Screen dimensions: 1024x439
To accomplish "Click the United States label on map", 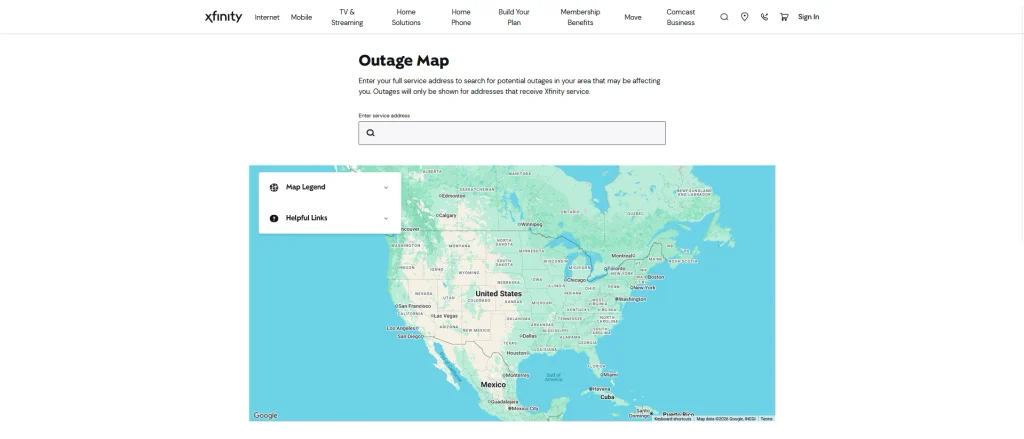I will 498,294.
